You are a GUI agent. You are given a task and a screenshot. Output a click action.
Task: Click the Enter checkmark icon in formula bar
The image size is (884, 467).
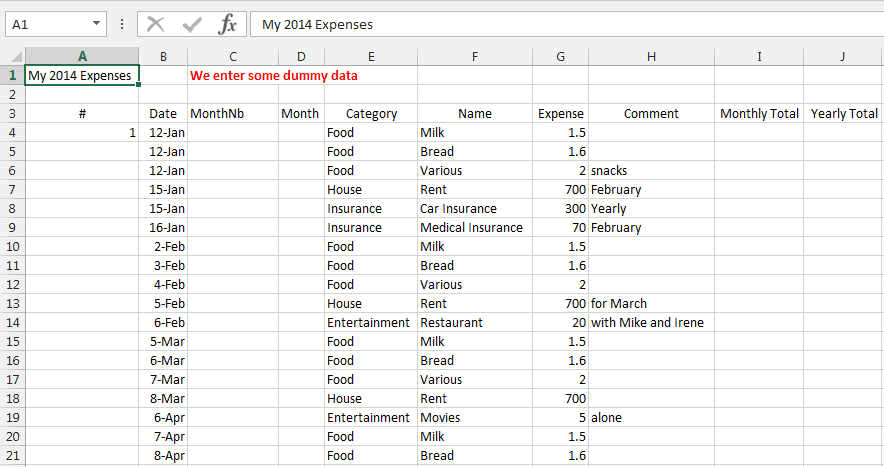[192, 24]
